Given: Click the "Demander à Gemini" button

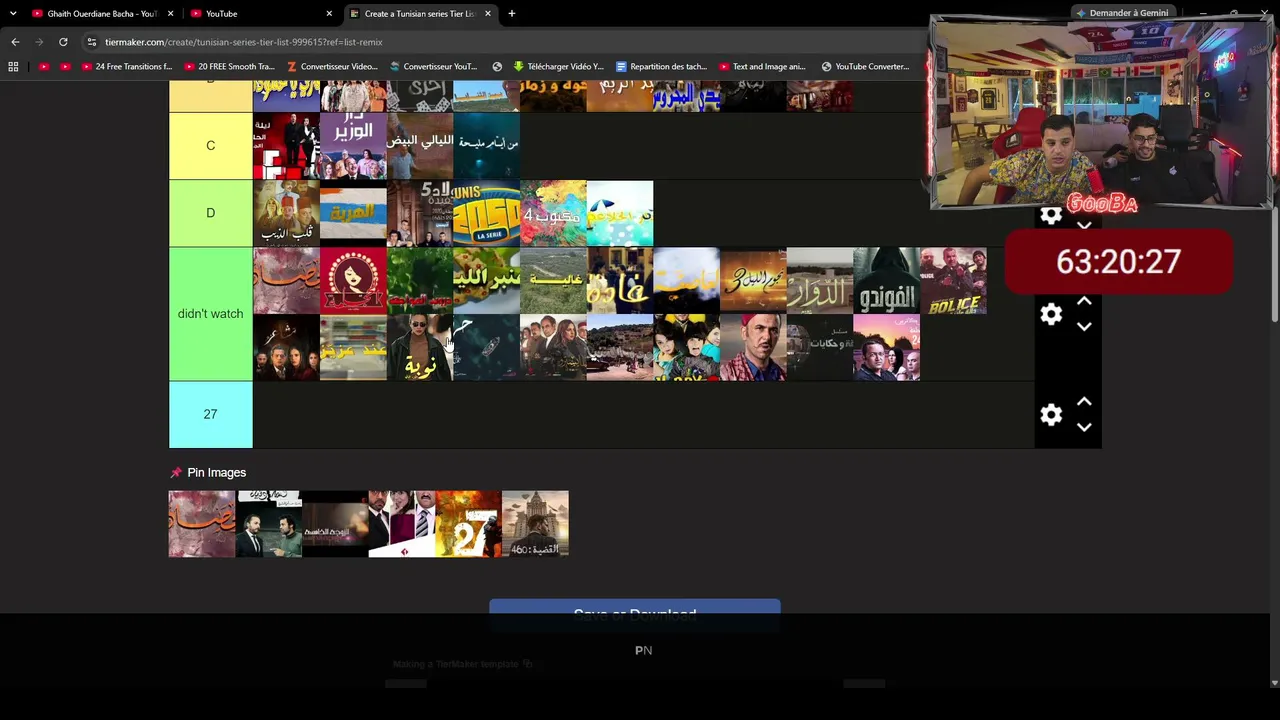Looking at the screenshot, I should click(x=1121, y=13).
